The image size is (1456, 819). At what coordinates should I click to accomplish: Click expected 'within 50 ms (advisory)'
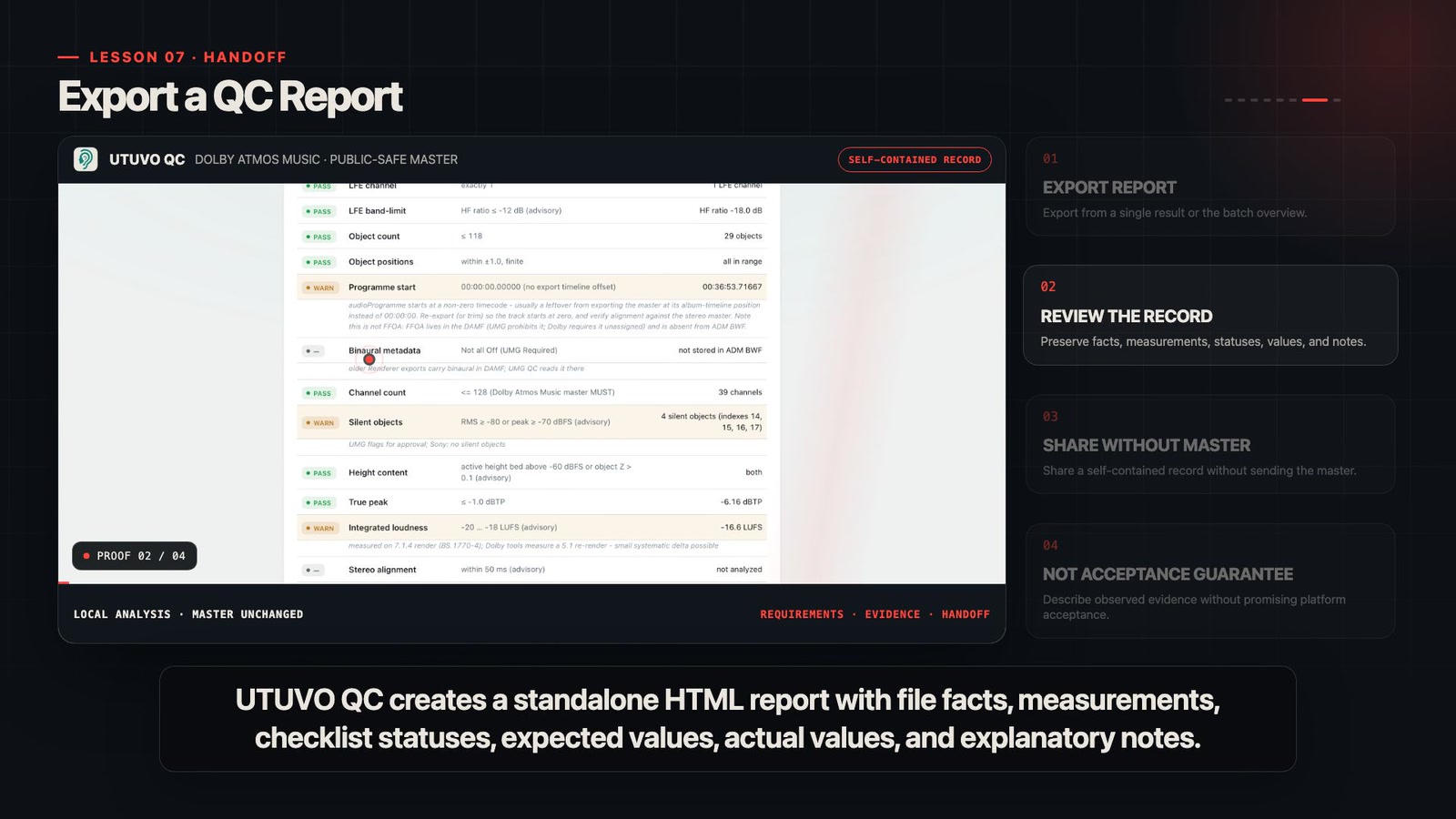pos(502,570)
